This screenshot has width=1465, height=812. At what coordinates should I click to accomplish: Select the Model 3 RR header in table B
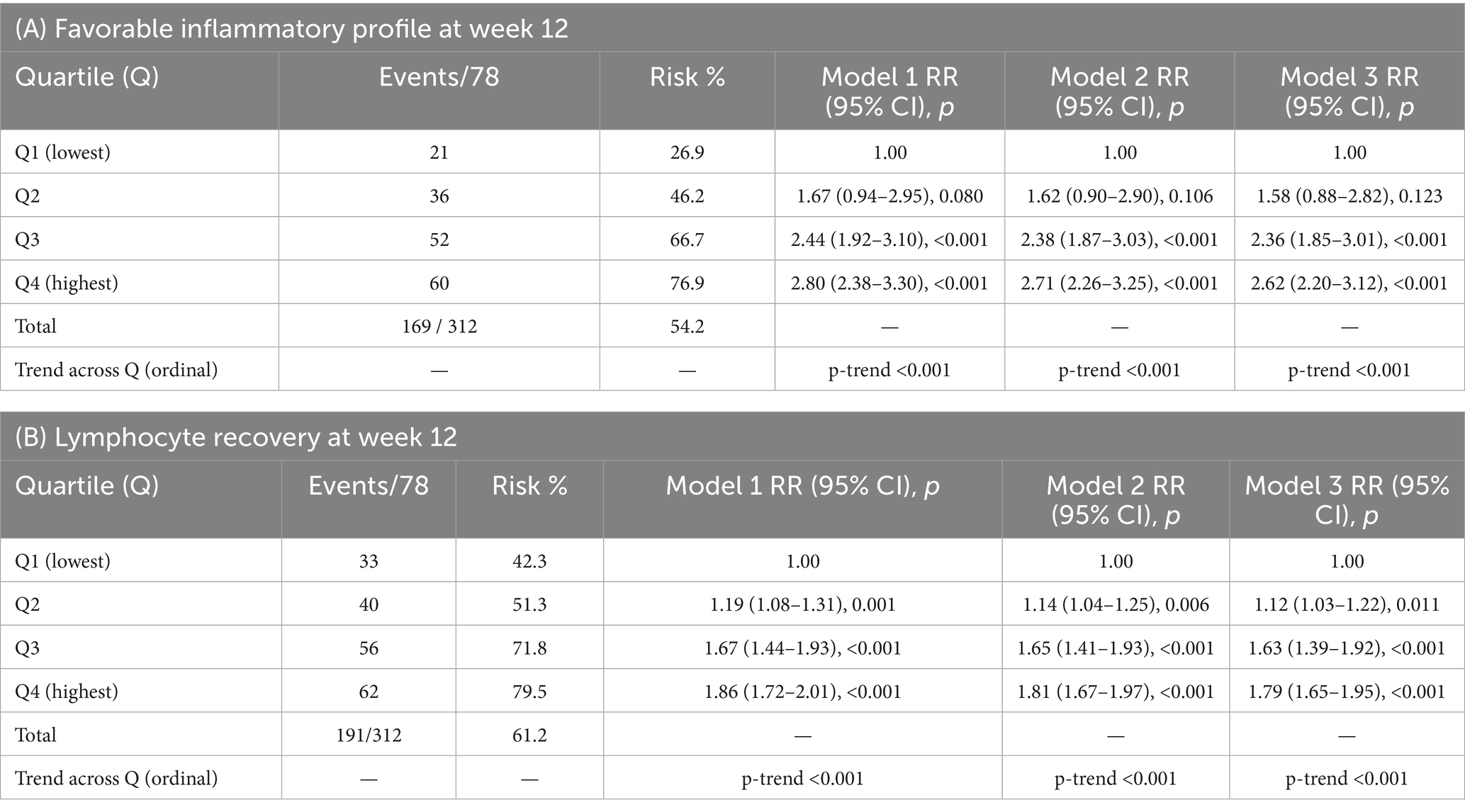point(1347,500)
